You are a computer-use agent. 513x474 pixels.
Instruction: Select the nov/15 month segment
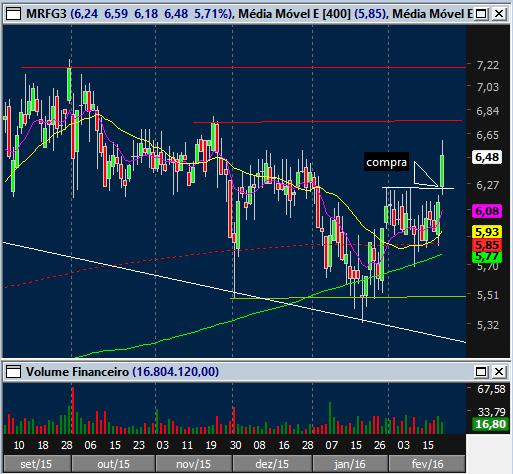tap(194, 464)
